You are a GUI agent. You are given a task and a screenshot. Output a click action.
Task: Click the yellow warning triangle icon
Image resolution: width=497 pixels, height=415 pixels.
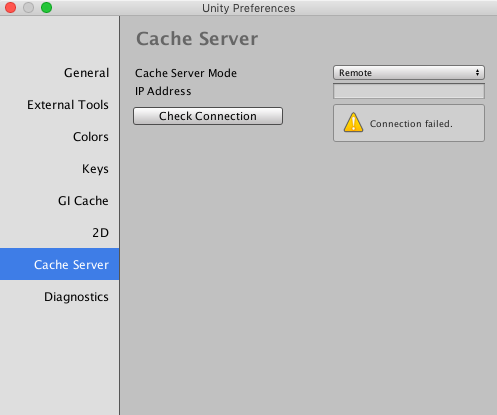[x=353, y=122]
